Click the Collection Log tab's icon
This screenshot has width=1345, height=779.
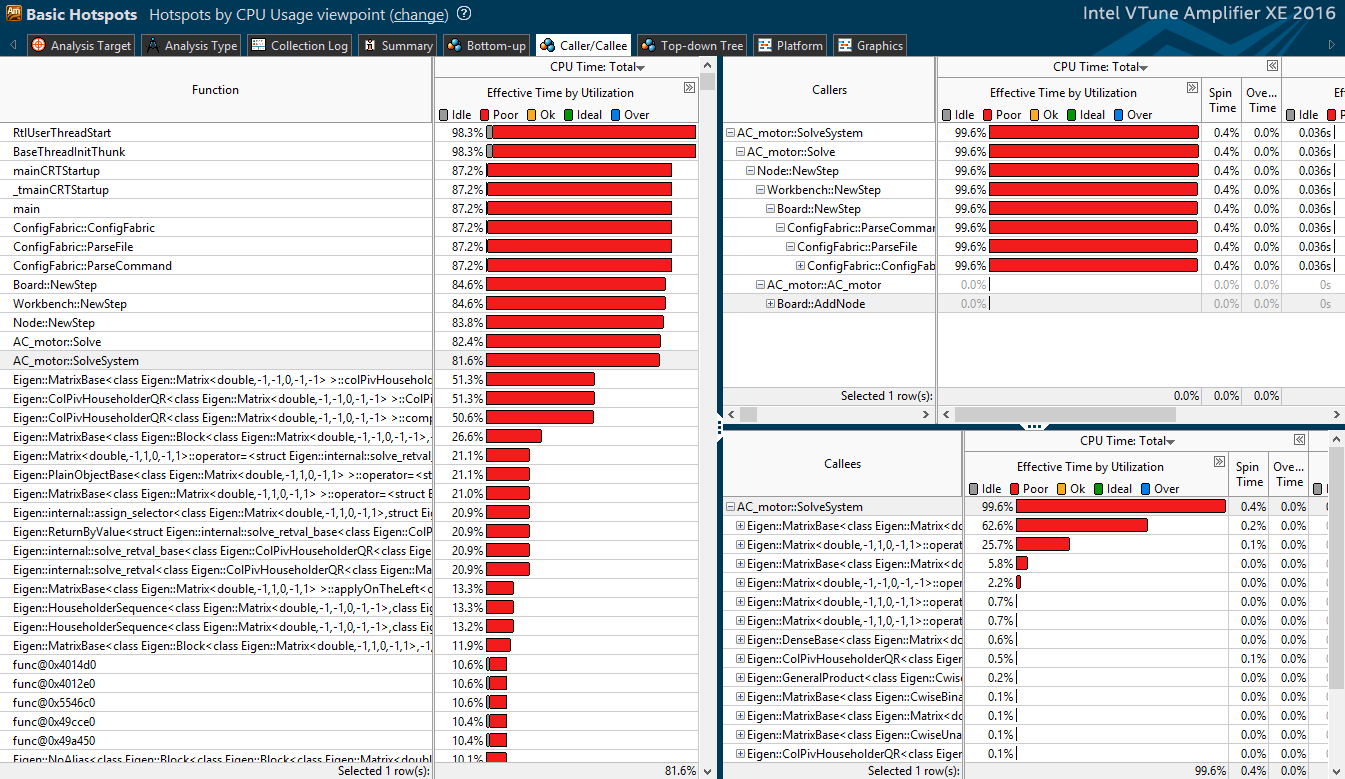coord(259,45)
